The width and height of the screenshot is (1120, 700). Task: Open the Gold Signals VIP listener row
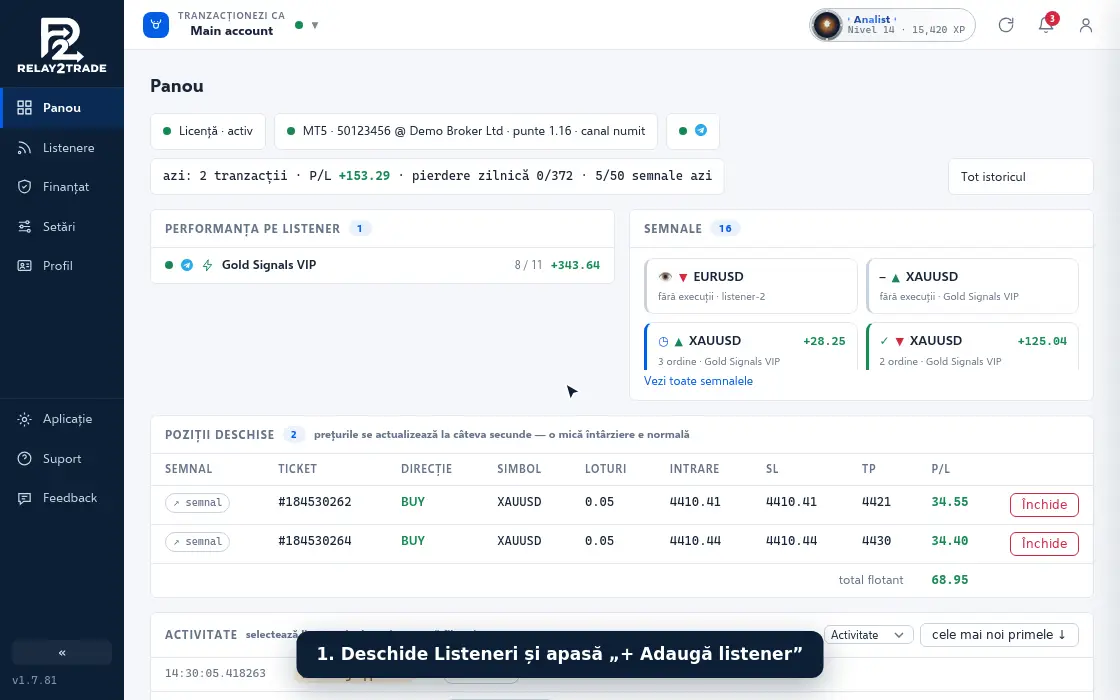[x=382, y=265]
